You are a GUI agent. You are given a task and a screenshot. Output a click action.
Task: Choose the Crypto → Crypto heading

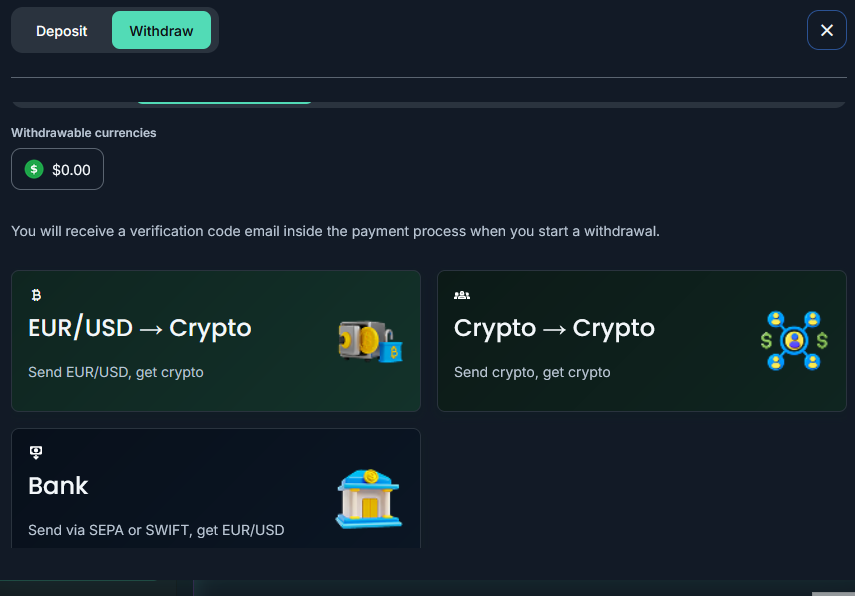click(x=554, y=328)
